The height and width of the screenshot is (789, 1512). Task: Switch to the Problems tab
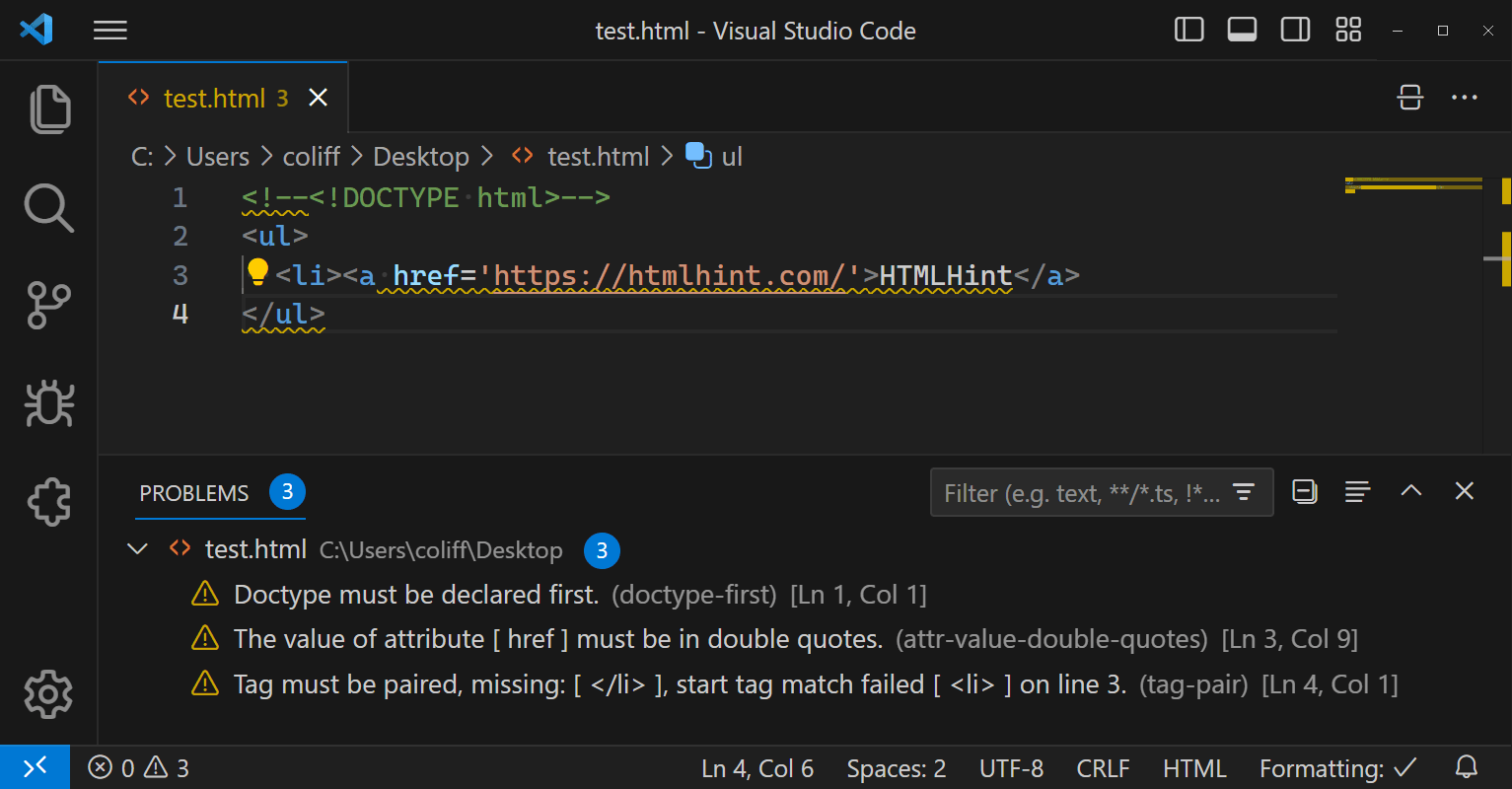point(194,492)
